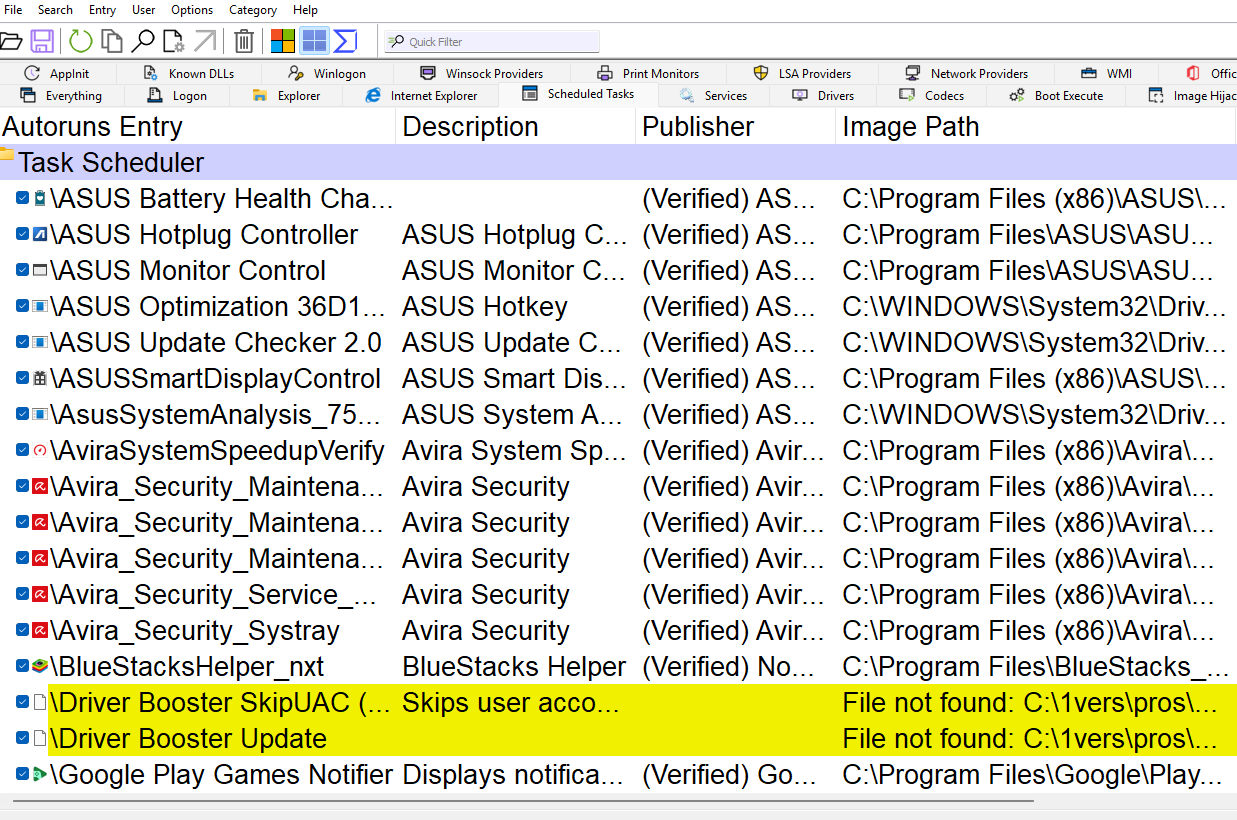The height and width of the screenshot is (820, 1237).
Task: Click the ASUS Hotplug Controller row icon
Action: click(40, 235)
